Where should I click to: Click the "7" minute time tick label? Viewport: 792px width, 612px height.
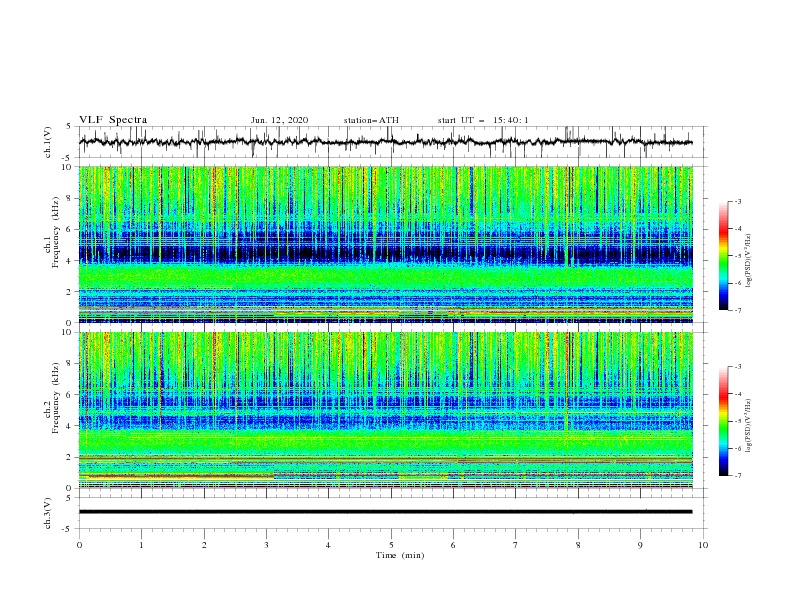point(516,545)
